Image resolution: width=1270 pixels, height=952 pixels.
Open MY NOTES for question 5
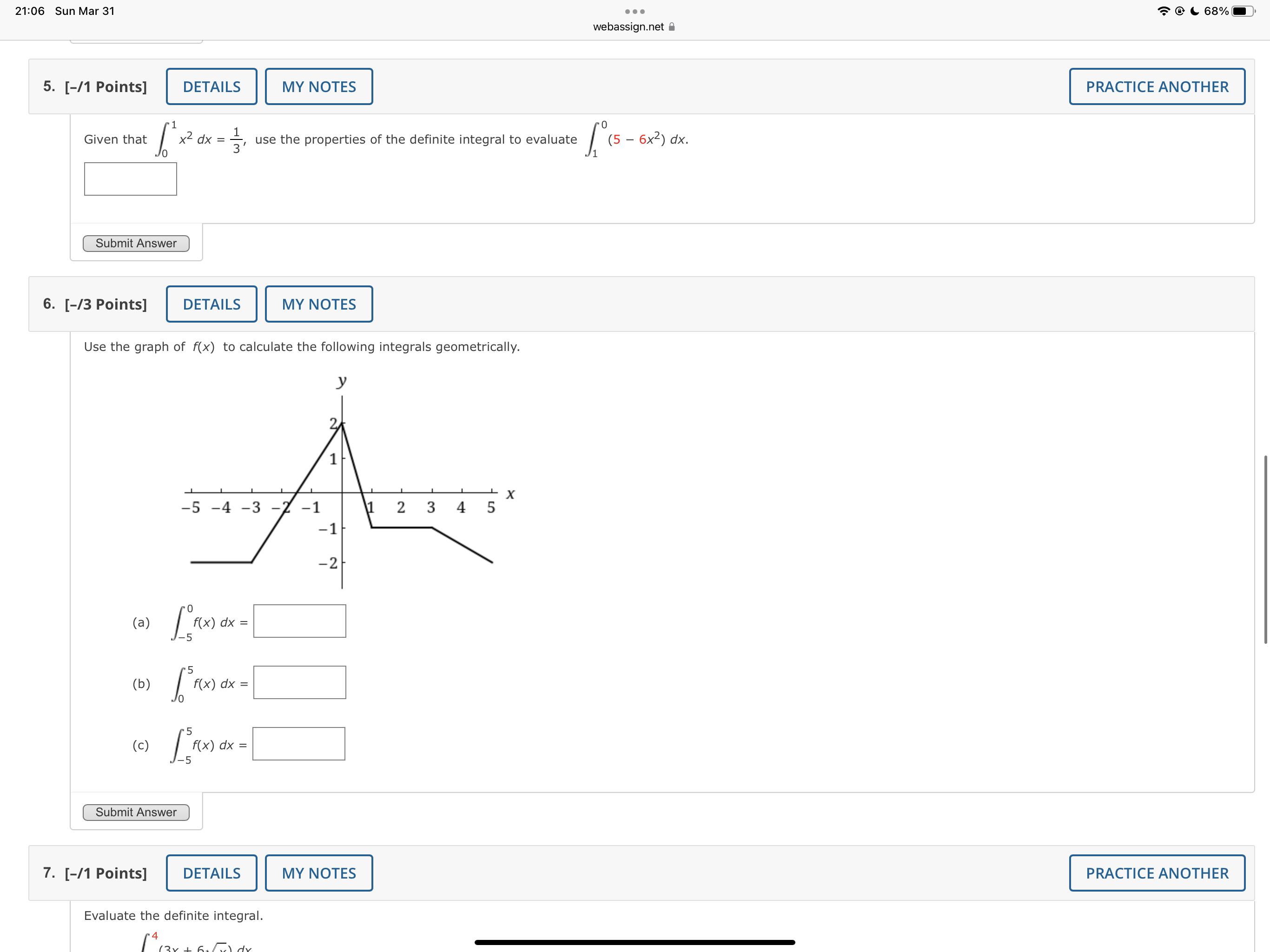[318, 86]
